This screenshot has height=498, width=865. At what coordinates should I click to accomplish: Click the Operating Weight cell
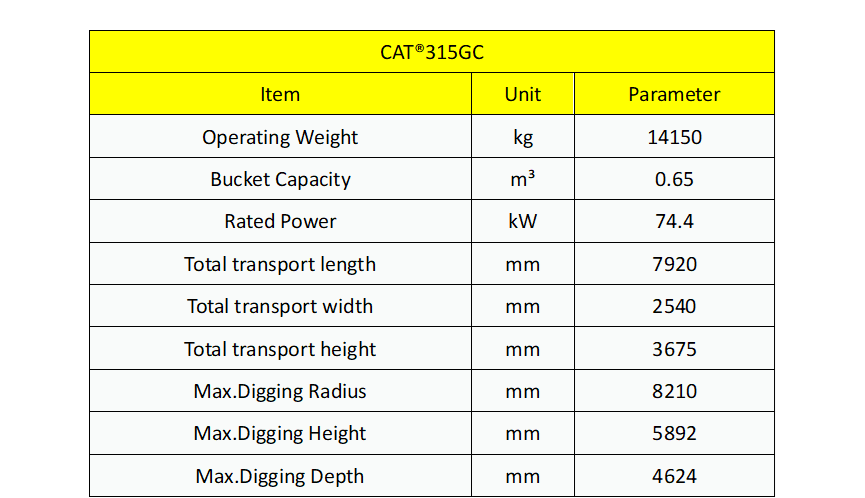(280, 136)
